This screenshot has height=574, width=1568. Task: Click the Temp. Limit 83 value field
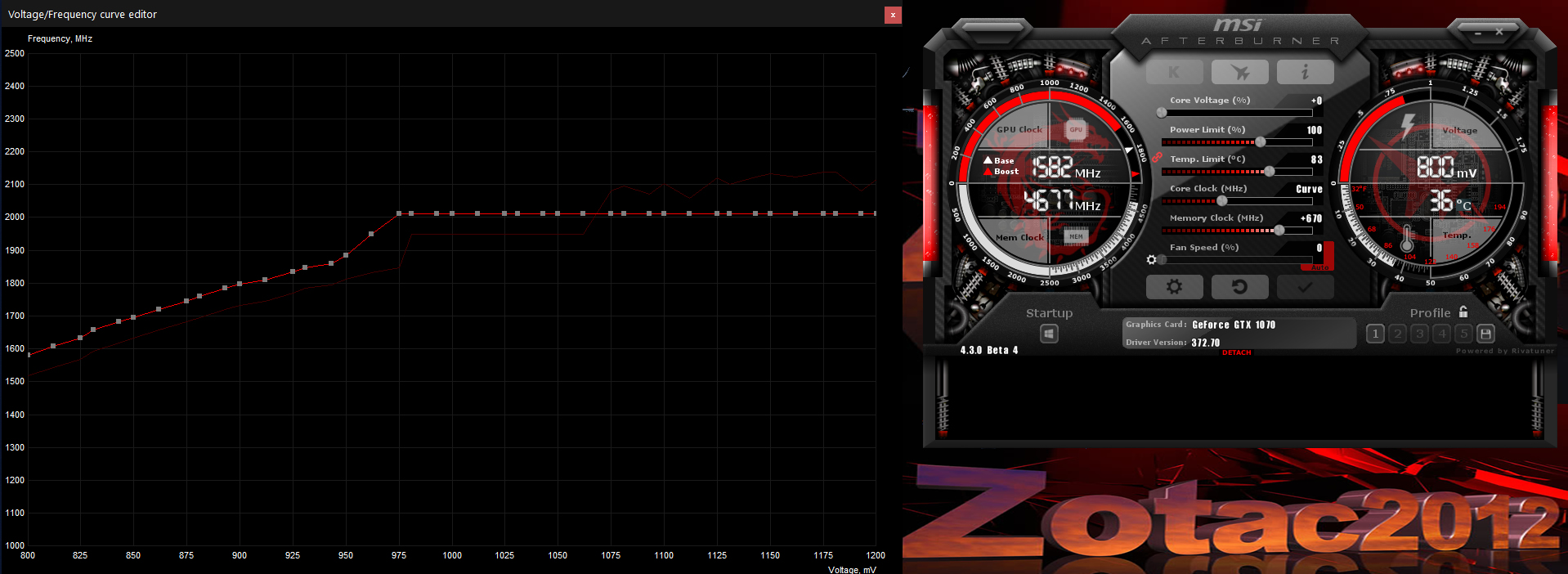[x=1316, y=159]
